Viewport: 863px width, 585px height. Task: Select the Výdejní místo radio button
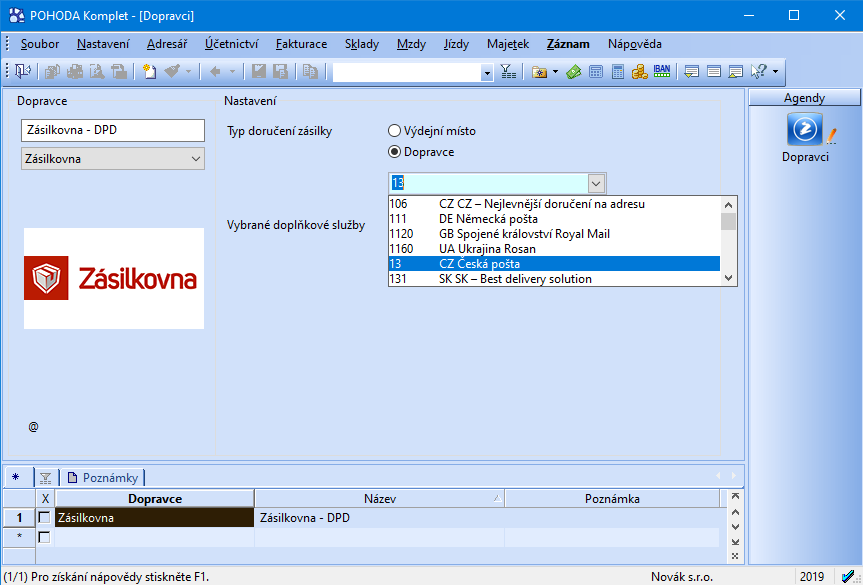(x=394, y=131)
